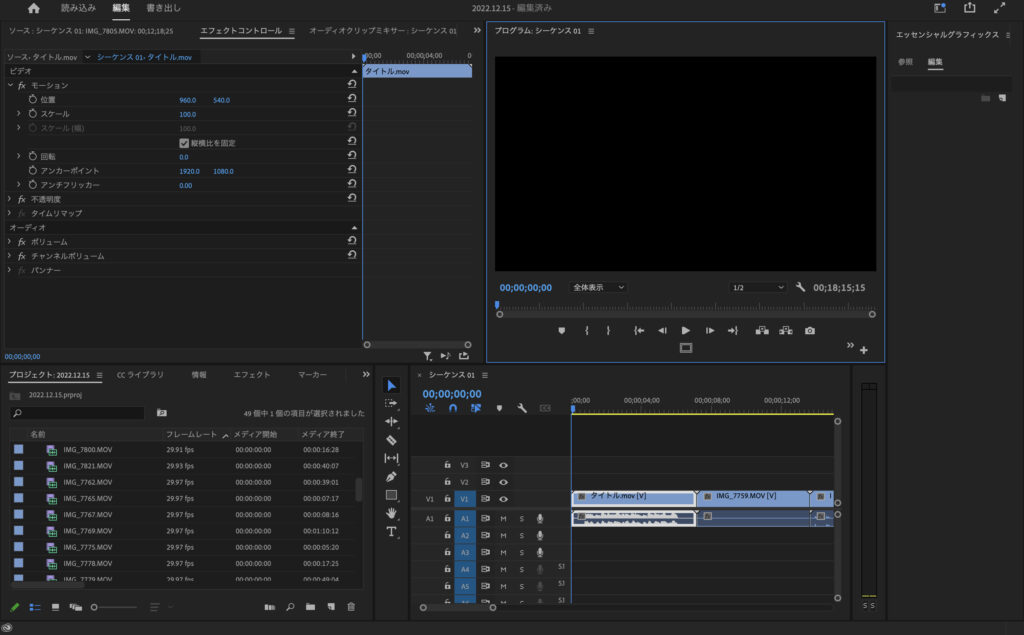Open the 全体表示 zoom level dropdown
The width and height of the screenshot is (1024, 635).
598,287
